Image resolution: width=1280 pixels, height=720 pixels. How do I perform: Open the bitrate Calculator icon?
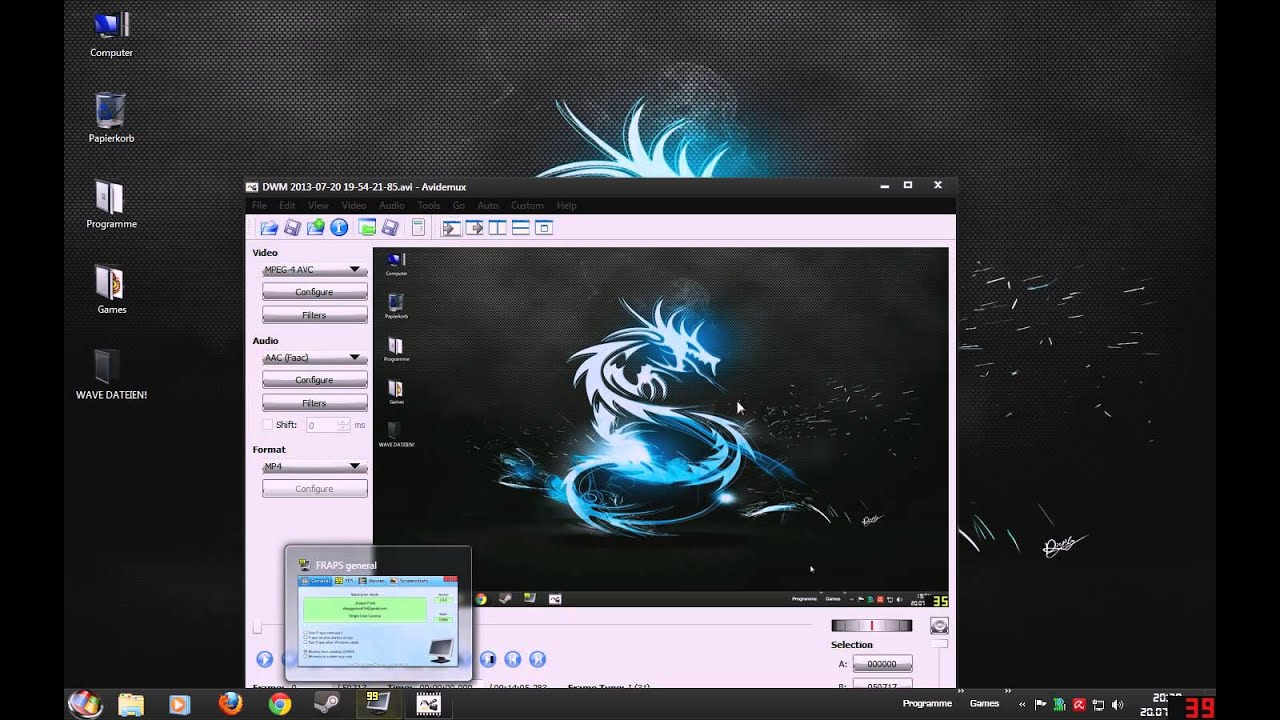pos(418,228)
